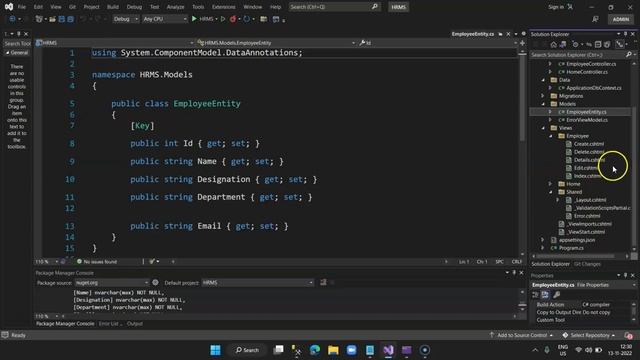640x360 pixels.
Task: Click Add to Source Control button
Action: (x=521, y=335)
